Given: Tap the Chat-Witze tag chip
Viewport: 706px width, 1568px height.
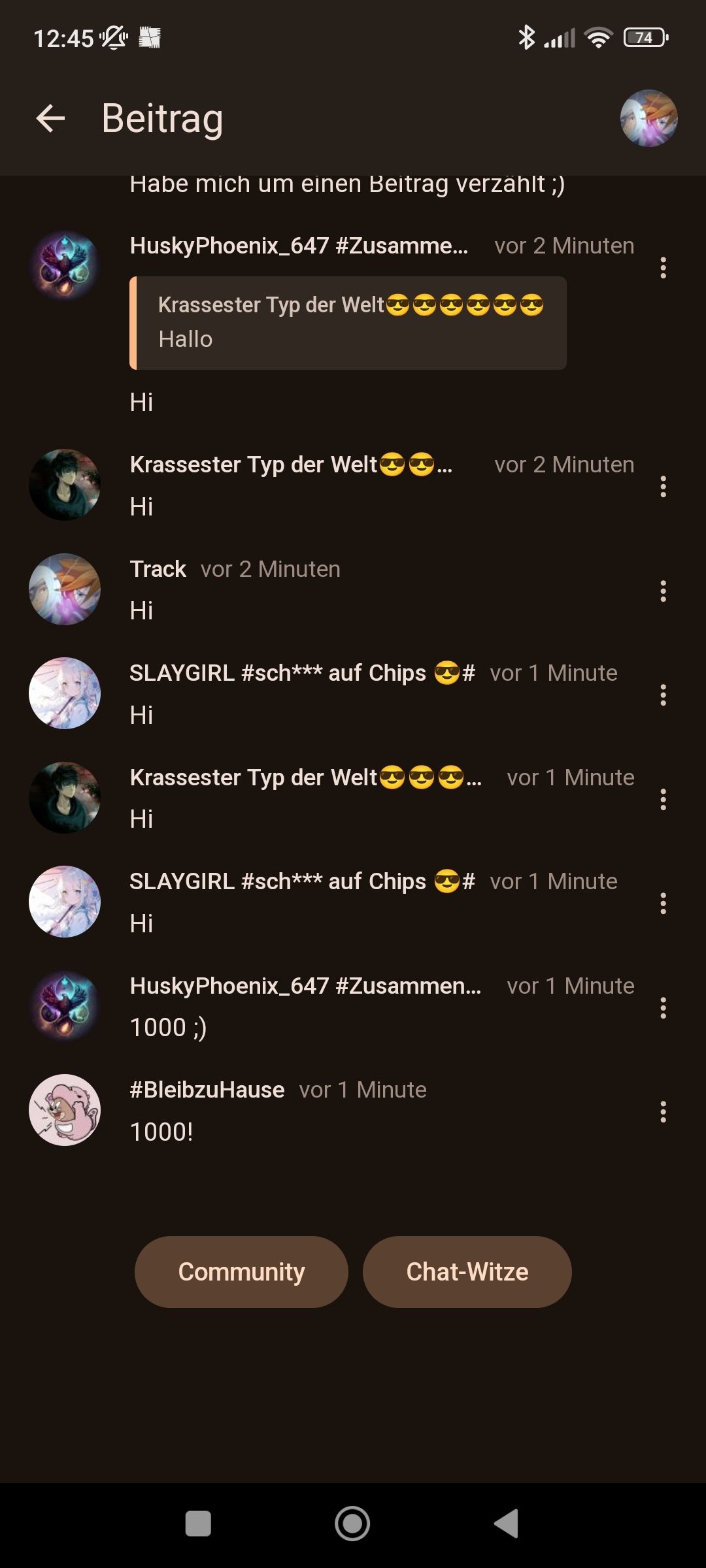Looking at the screenshot, I should point(467,1271).
